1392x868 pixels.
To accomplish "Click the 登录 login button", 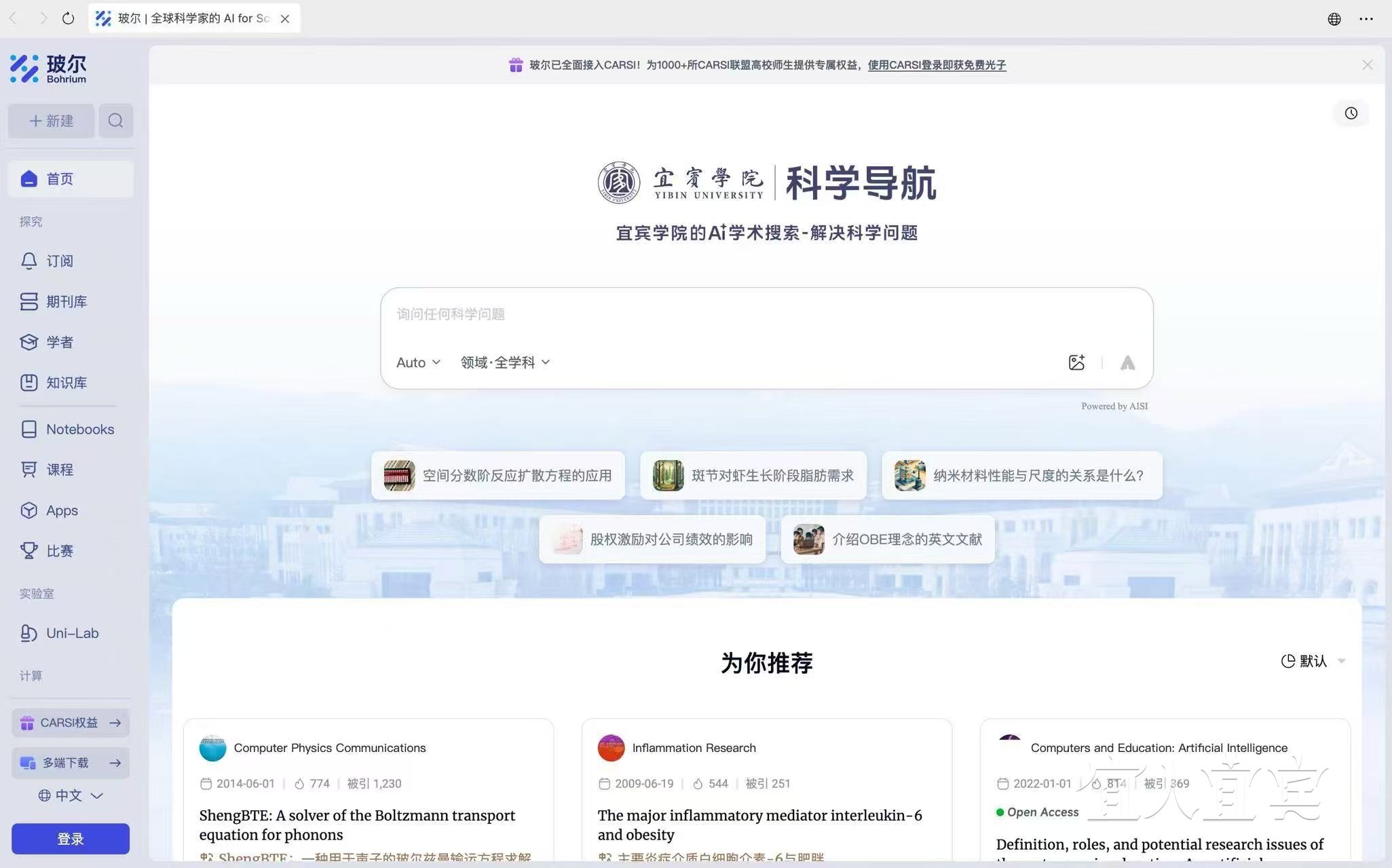I will pos(70,839).
